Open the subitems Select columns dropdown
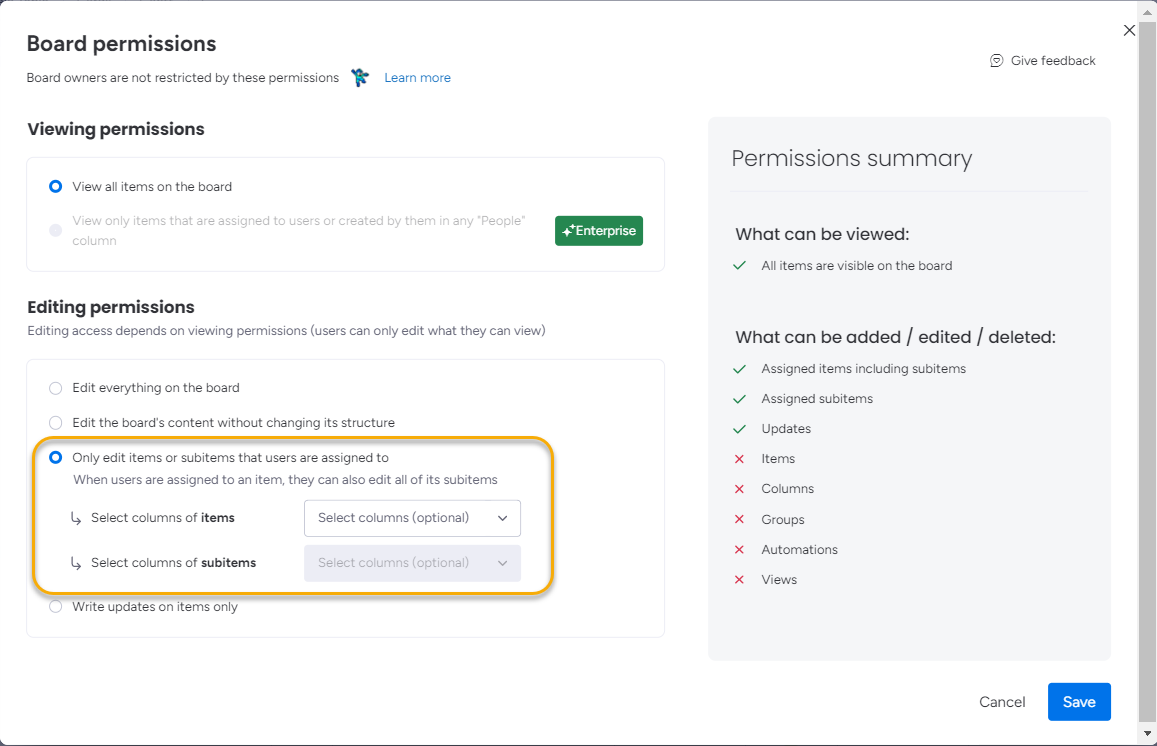 [412, 563]
